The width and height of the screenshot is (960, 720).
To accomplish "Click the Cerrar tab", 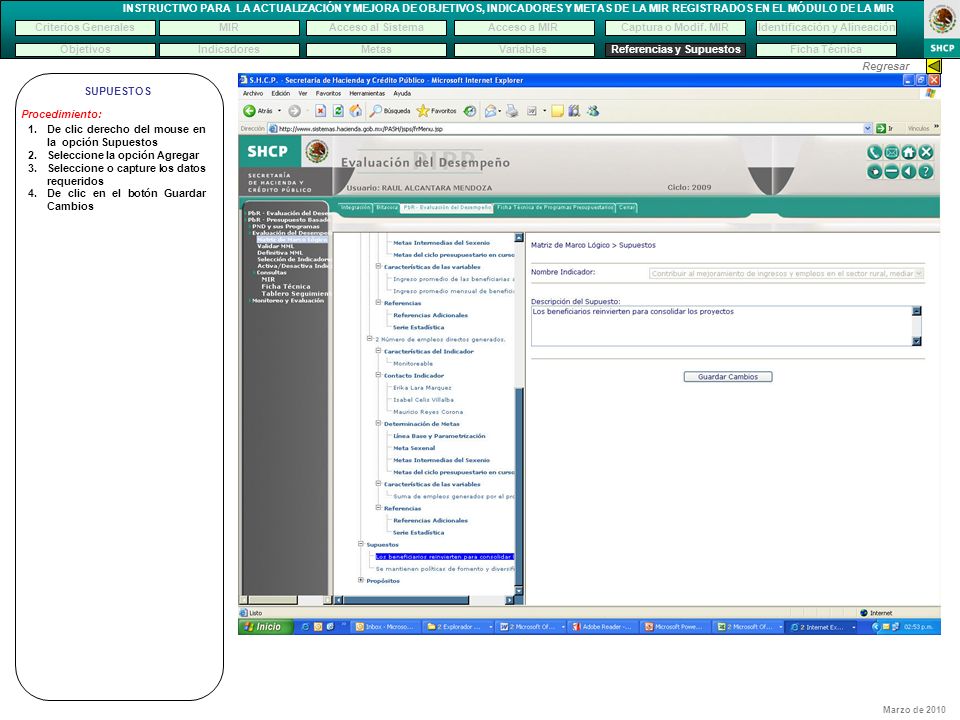I will pyautogui.click(x=627, y=208).
